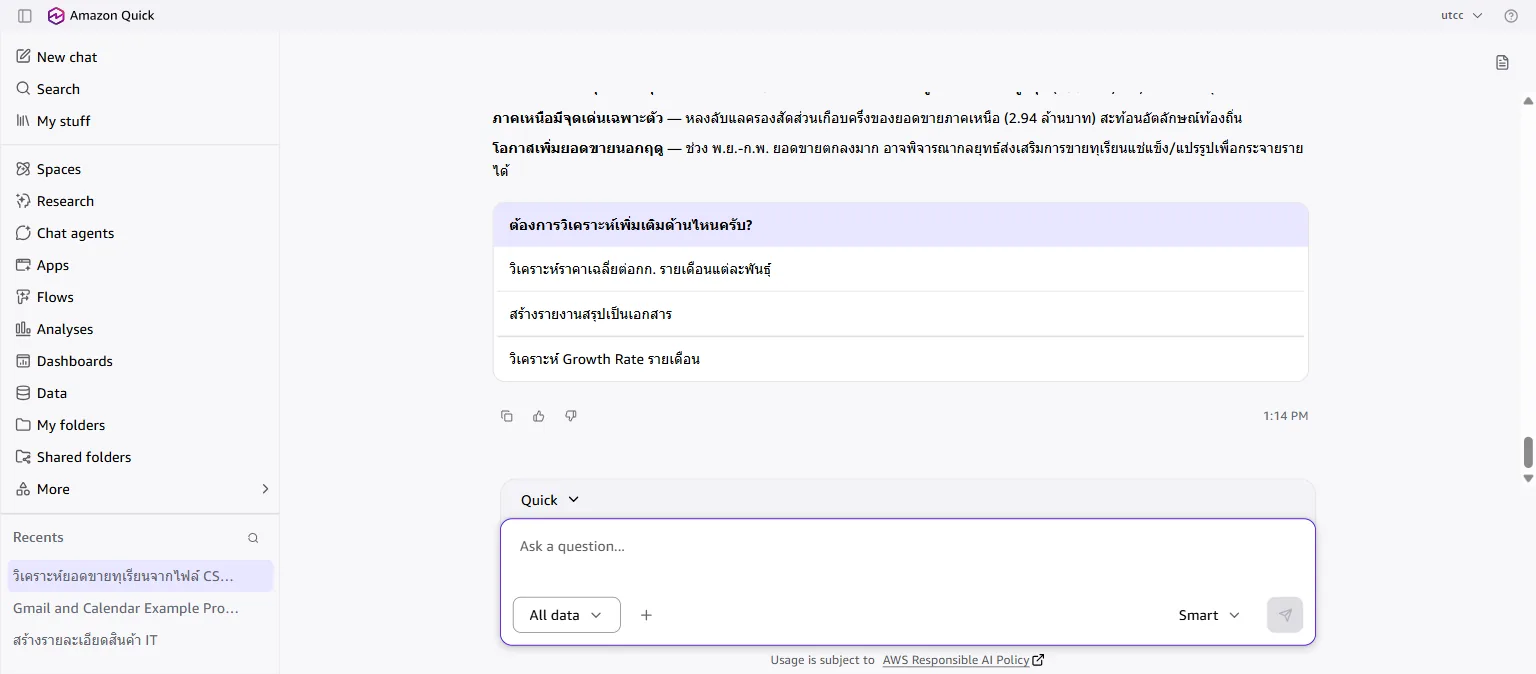Open Shared folders label
This screenshot has width=1536, height=674.
(84, 457)
